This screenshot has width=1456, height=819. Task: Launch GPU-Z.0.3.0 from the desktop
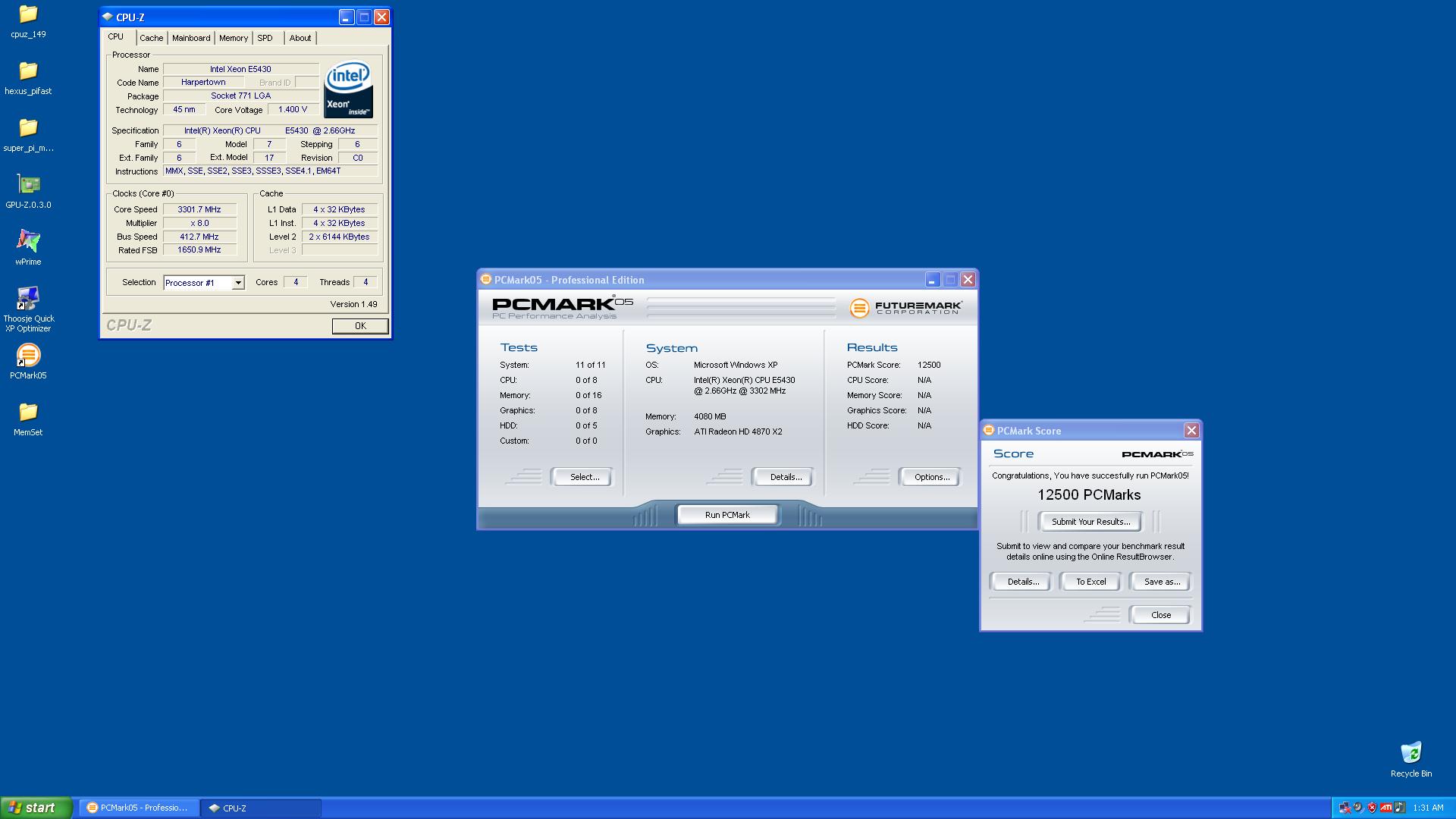[x=28, y=192]
